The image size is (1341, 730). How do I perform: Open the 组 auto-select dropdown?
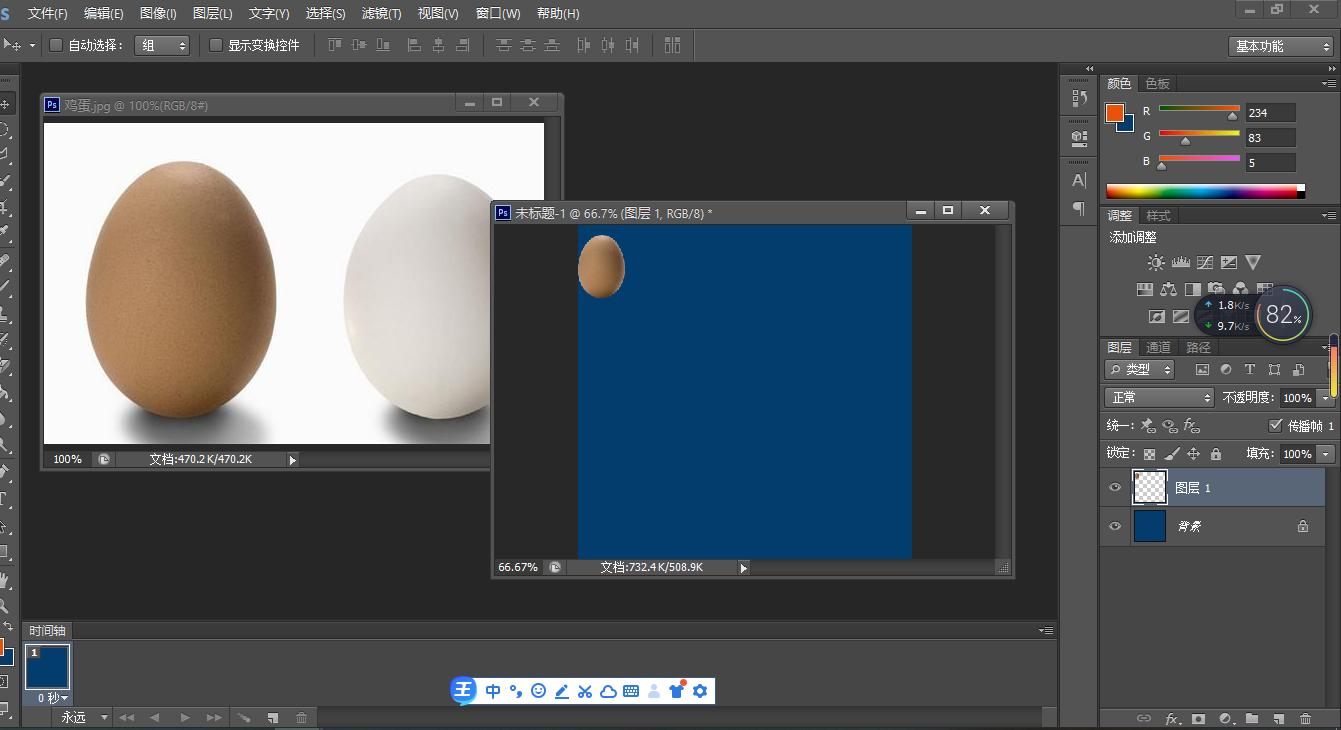coord(162,45)
